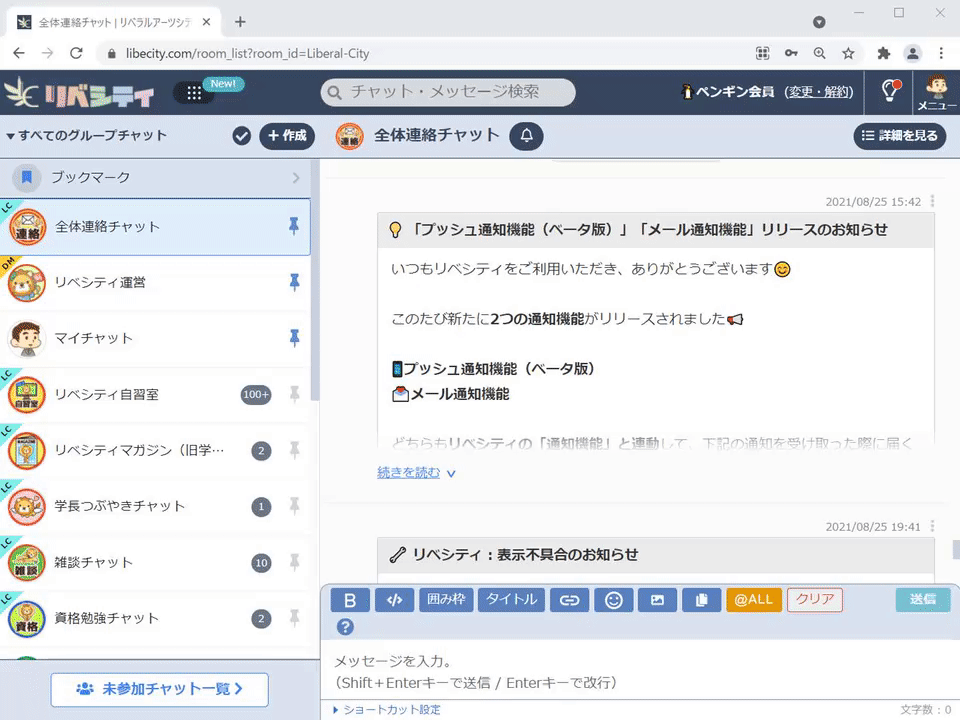
Task: Open 学長つぶやきチャット
Action: click(156, 506)
